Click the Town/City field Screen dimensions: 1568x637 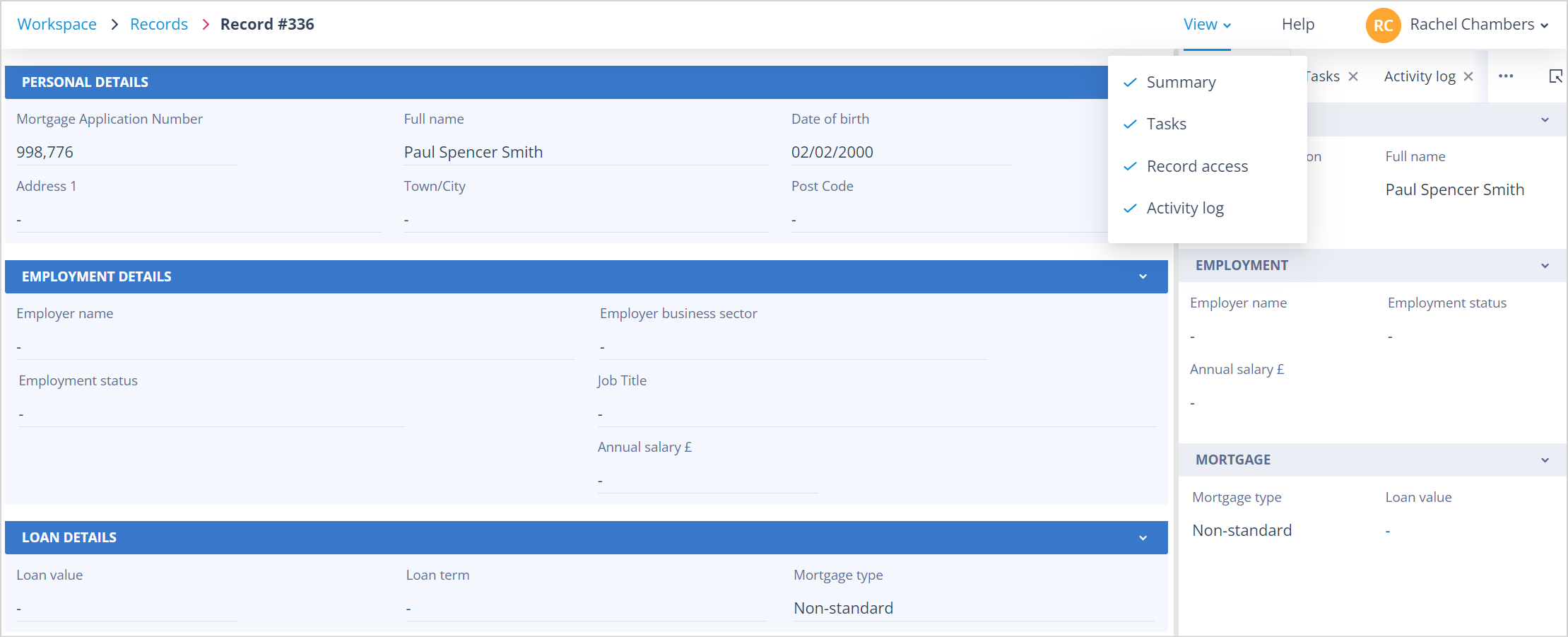pyautogui.click(x=586, y=219)
